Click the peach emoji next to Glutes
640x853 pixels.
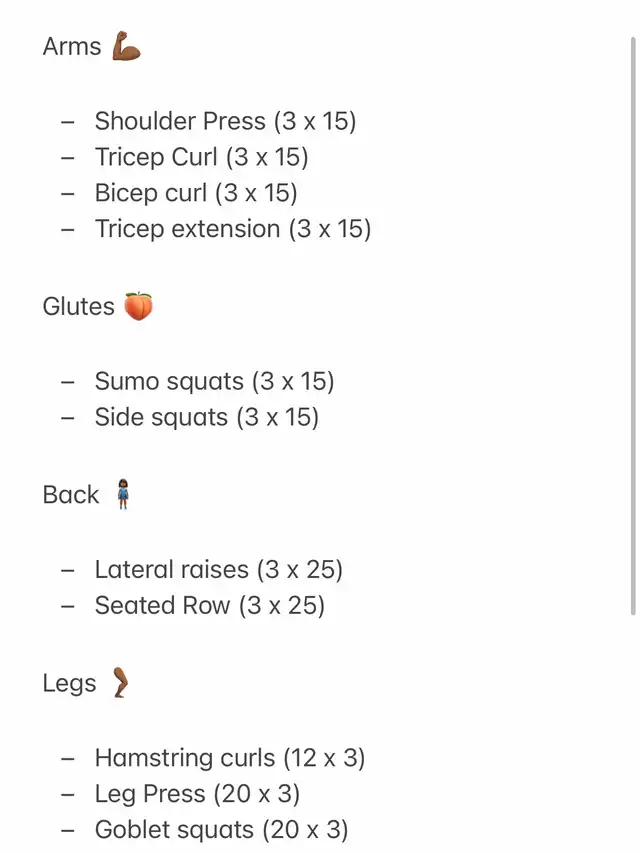[x=138, y=306]
